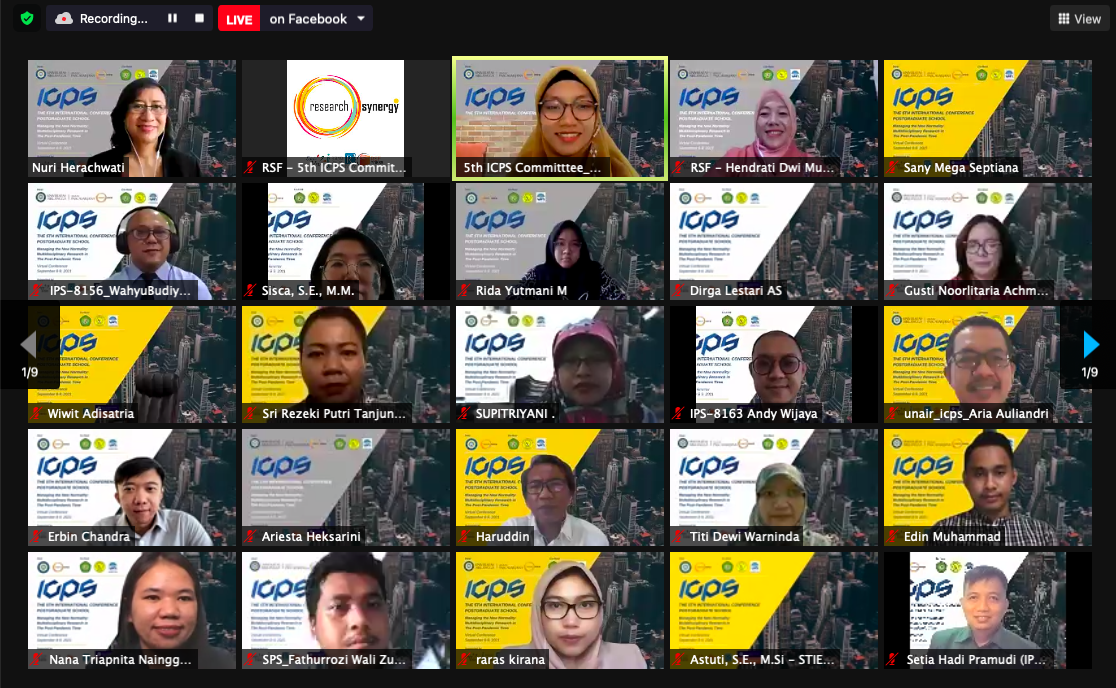
Task: Pause the cloud recording
Action: tap(172, 18)
